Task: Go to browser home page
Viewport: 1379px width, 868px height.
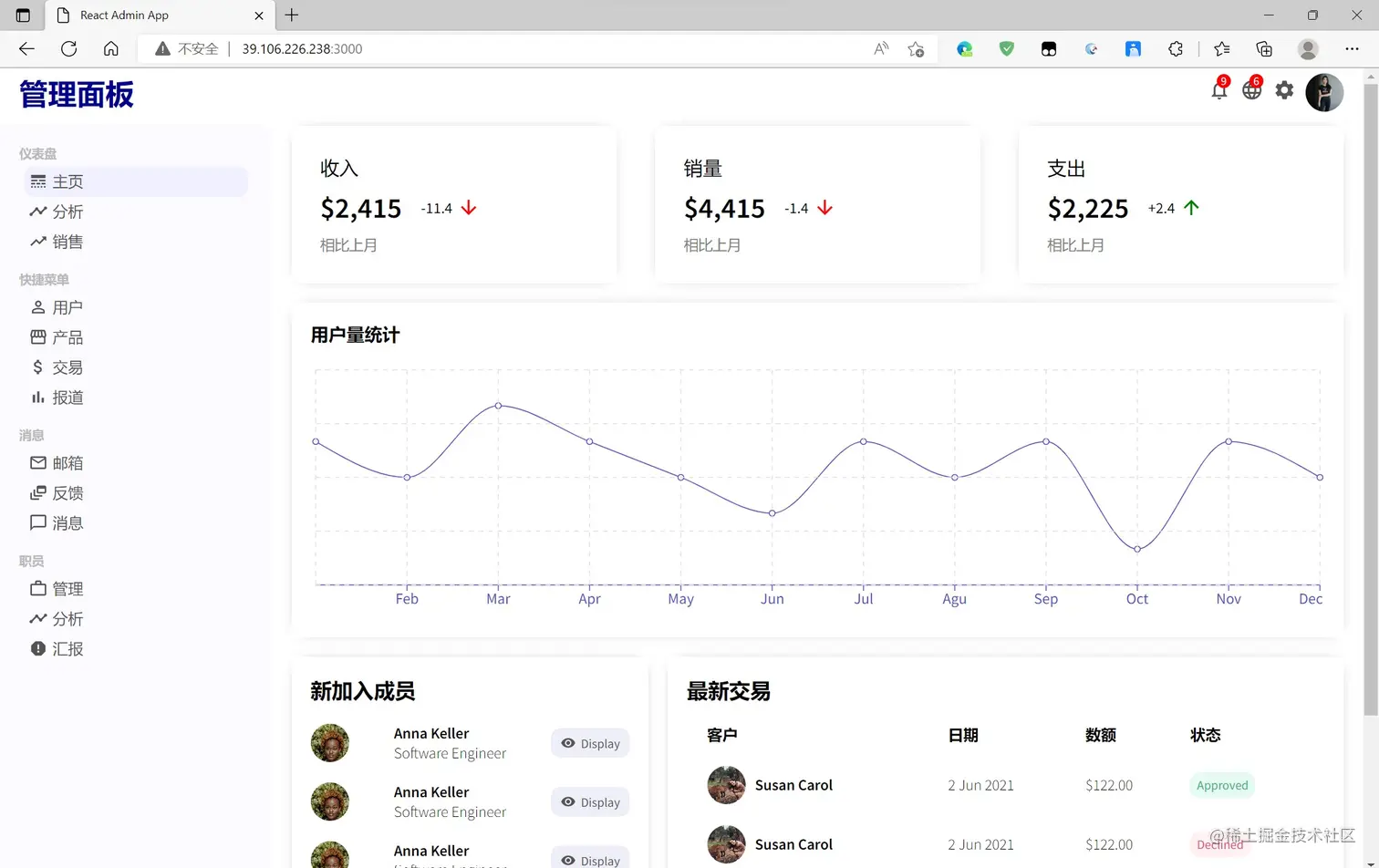Action: click(x=110, y=48)
